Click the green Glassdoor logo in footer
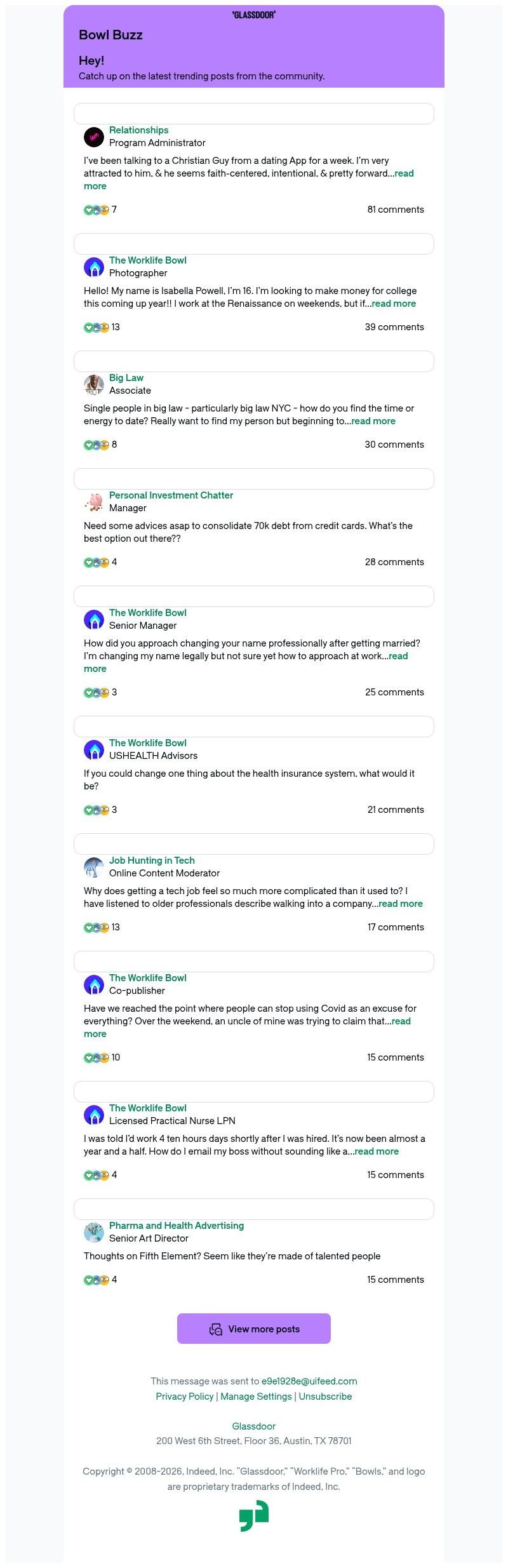 [254, 1515]
